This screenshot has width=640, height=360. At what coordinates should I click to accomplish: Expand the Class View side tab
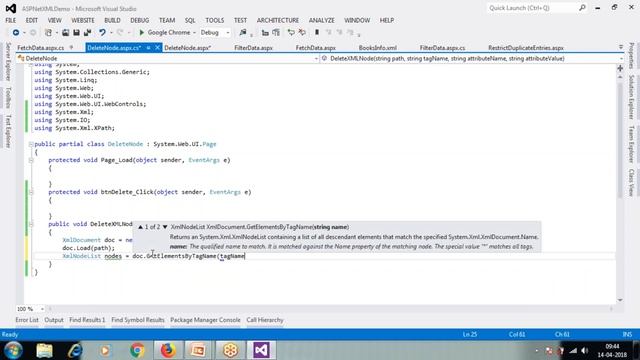(631, 182)
